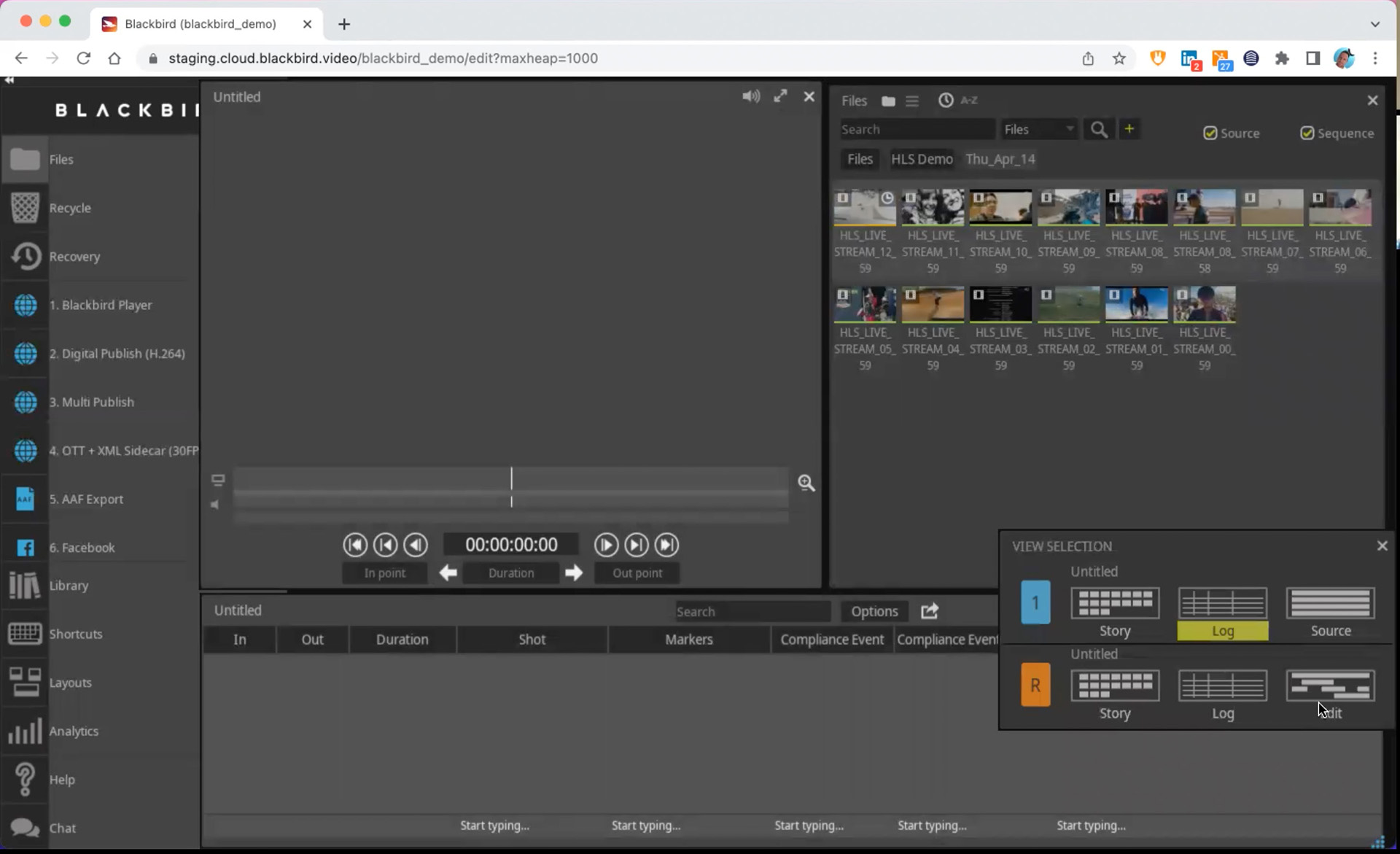
Task: Collapse the left sidebar with the arrow
Action: coord(9,80)
